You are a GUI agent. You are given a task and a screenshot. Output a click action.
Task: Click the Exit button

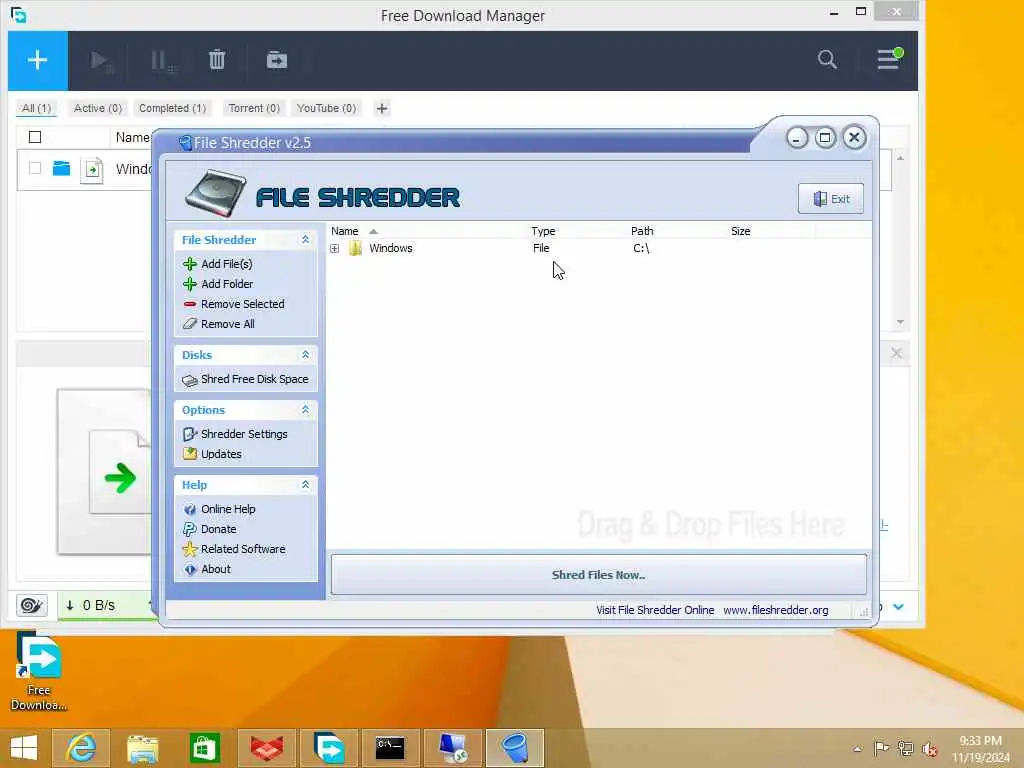tap(831, 199)
